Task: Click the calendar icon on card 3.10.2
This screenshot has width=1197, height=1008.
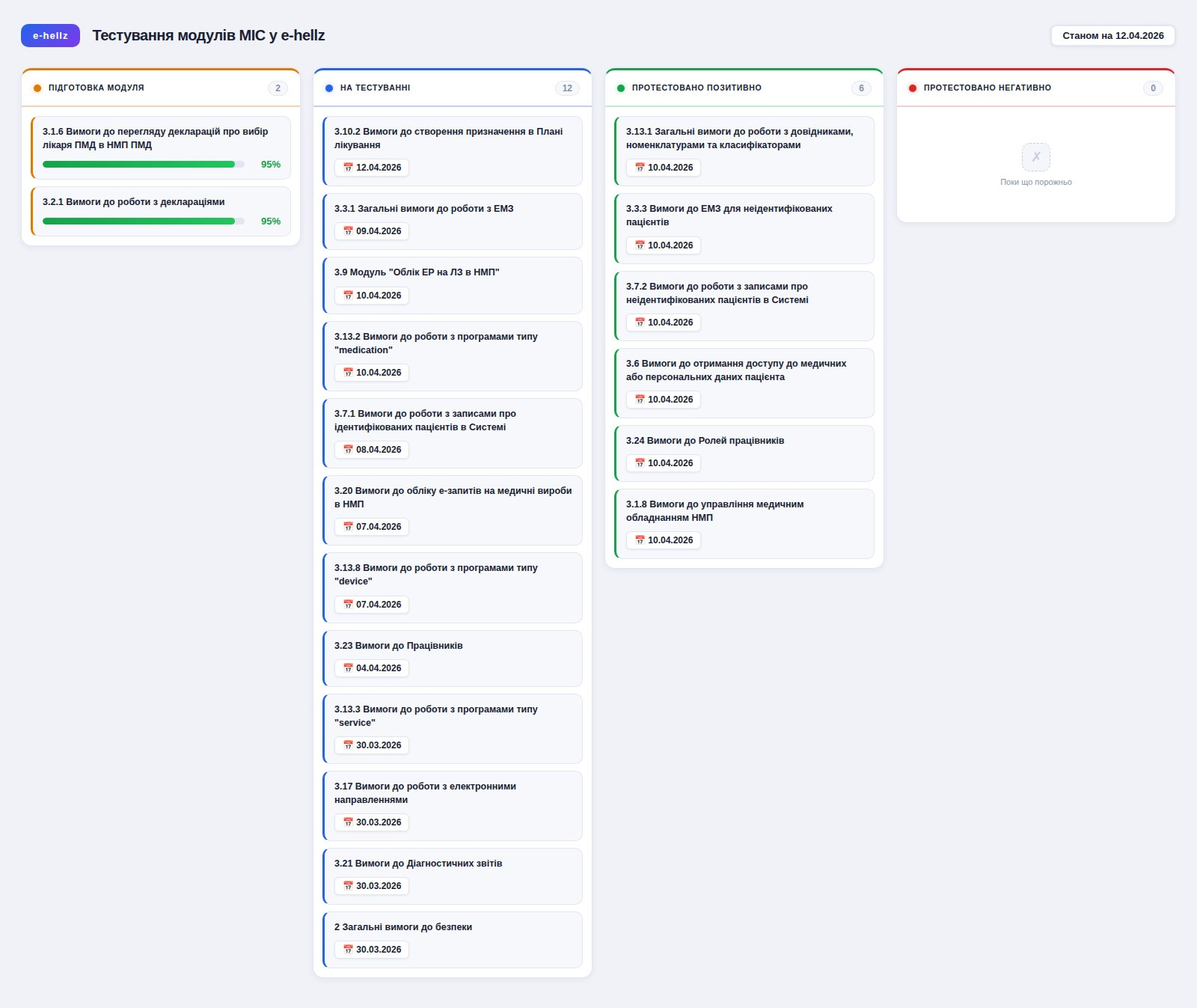Action: 348,168
